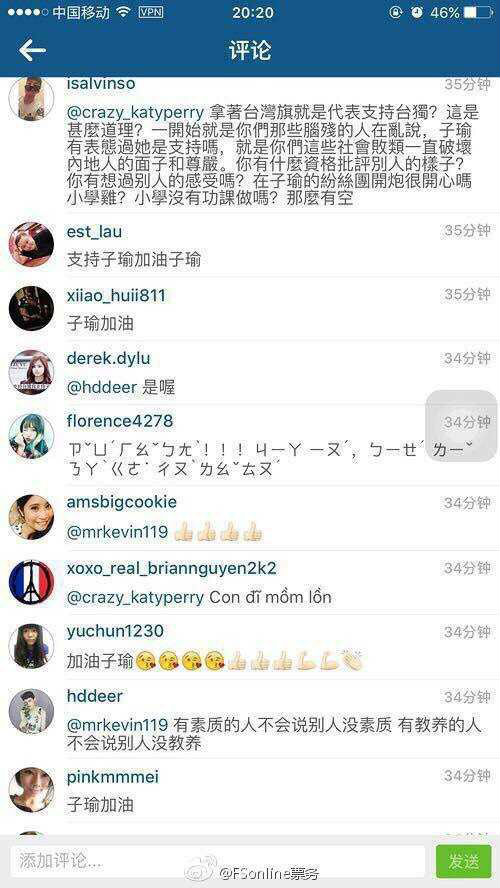
Task: Open hddeer's avatar
Action: pyautogui.click(x=31, y=711)
